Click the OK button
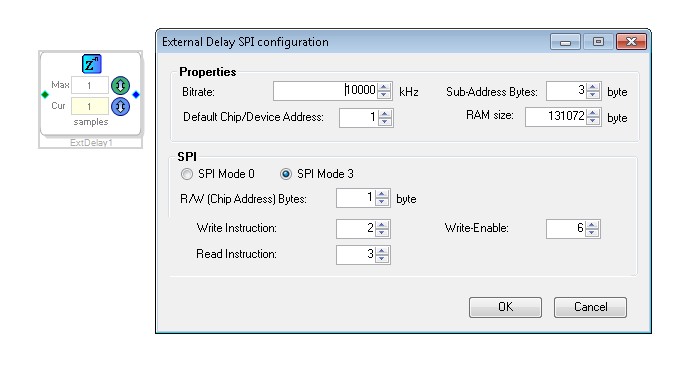 point(505,307)
